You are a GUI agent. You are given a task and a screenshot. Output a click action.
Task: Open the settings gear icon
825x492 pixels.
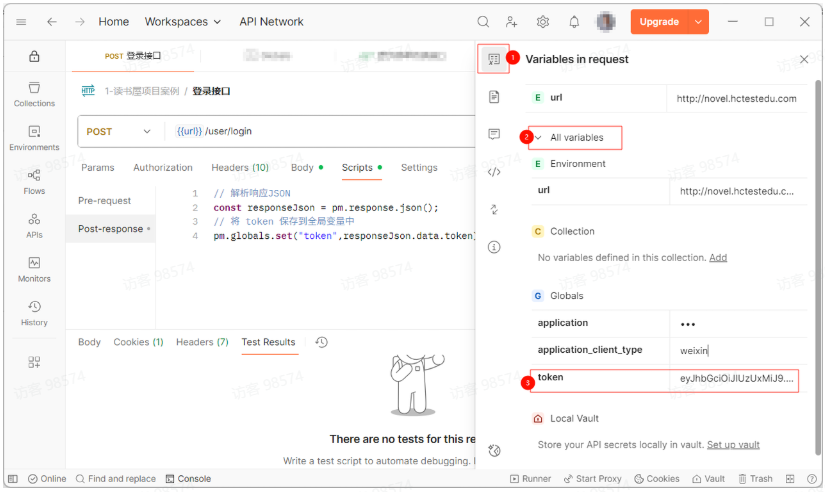(543, 22)
